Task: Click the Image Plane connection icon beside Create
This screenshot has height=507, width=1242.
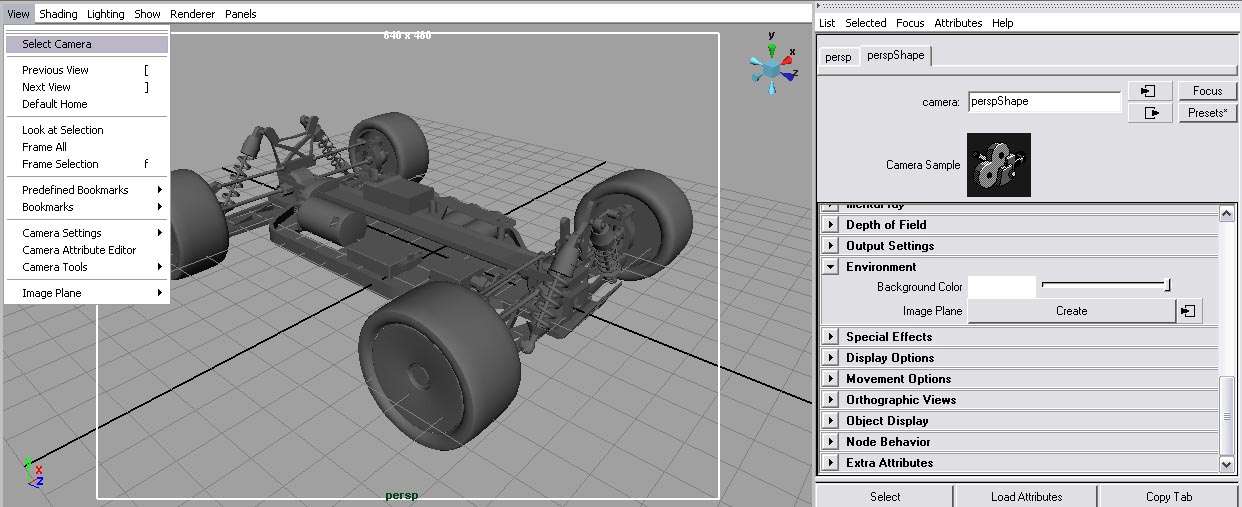Action: tap(1188, 311)
